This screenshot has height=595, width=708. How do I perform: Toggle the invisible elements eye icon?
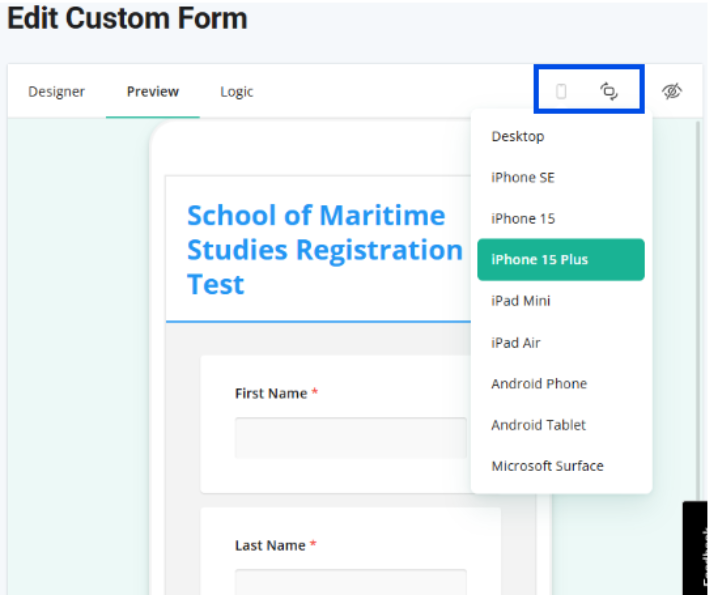tap(672, 91)
